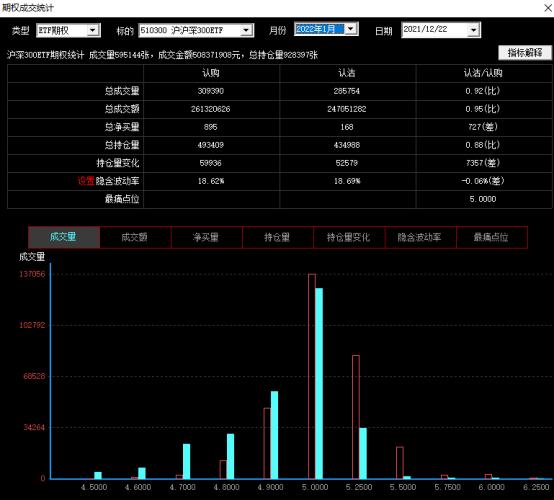Click the 727(差) difference cell
The height and width of the screenshot is (500, 554).
click(483, 127)
